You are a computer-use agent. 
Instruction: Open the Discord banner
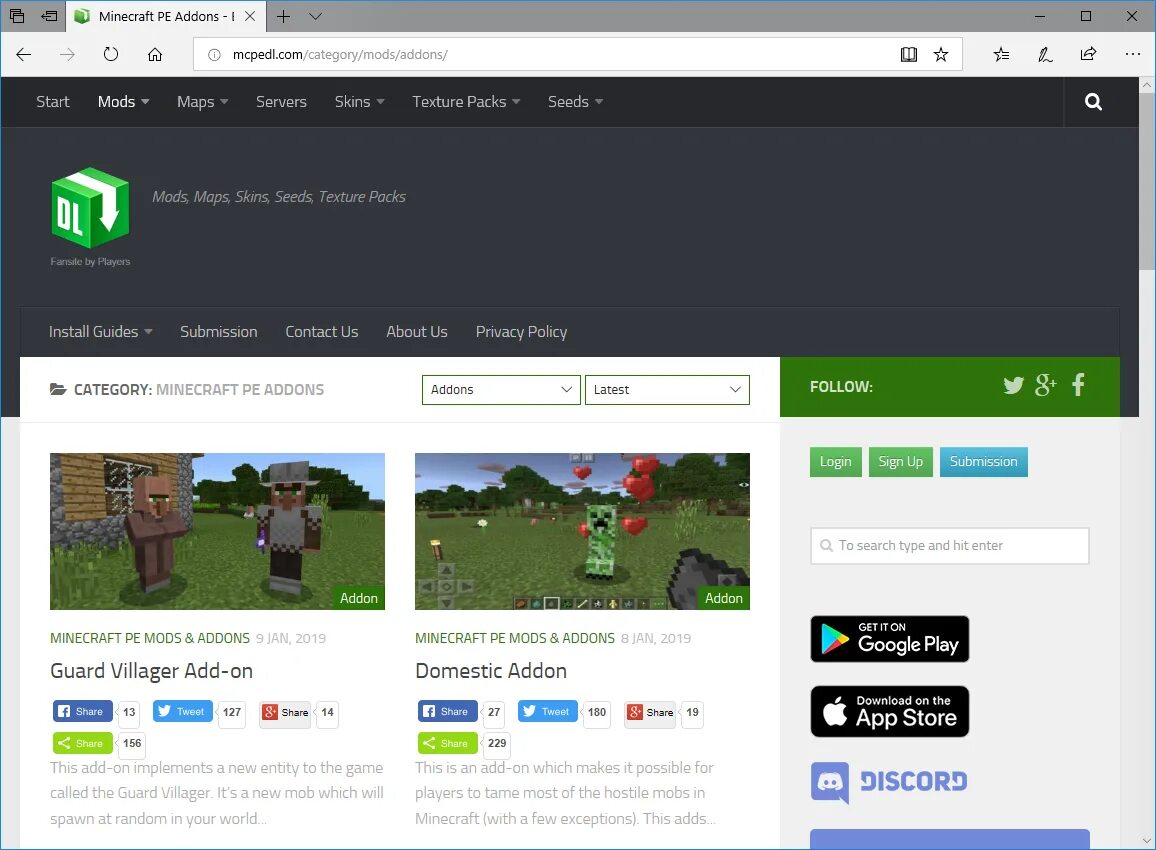click(890, 782)
